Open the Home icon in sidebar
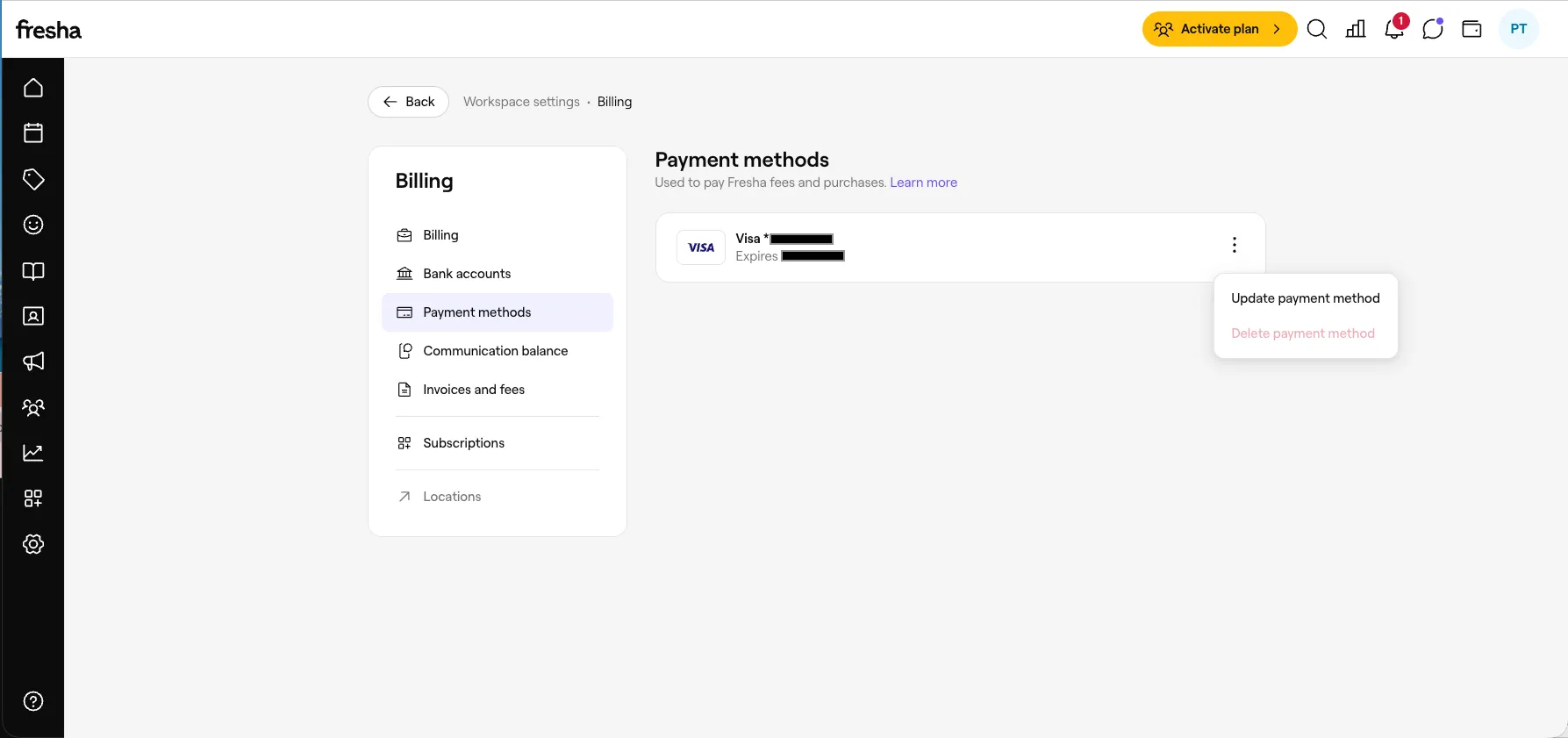This screenshot has height=738, width=1568. point(33,88)
